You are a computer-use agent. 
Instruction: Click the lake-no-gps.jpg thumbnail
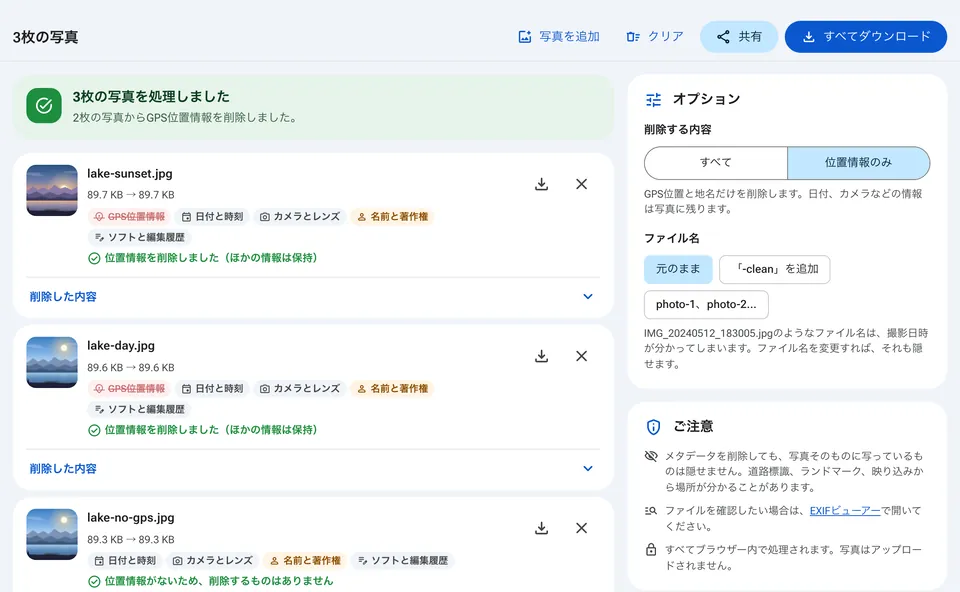pos(52,534)
